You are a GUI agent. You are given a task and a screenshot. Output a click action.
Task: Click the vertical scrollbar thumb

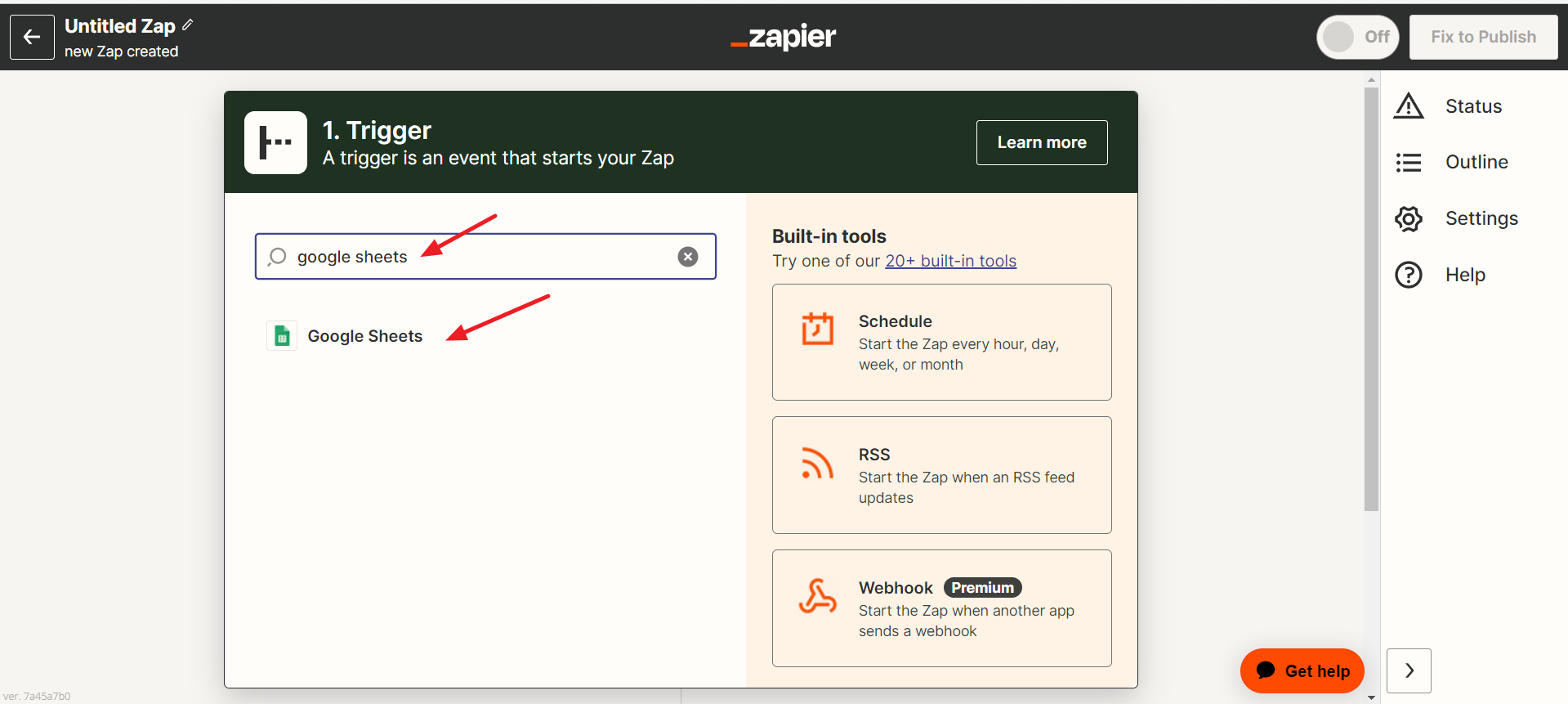[x=1371, y=298]
